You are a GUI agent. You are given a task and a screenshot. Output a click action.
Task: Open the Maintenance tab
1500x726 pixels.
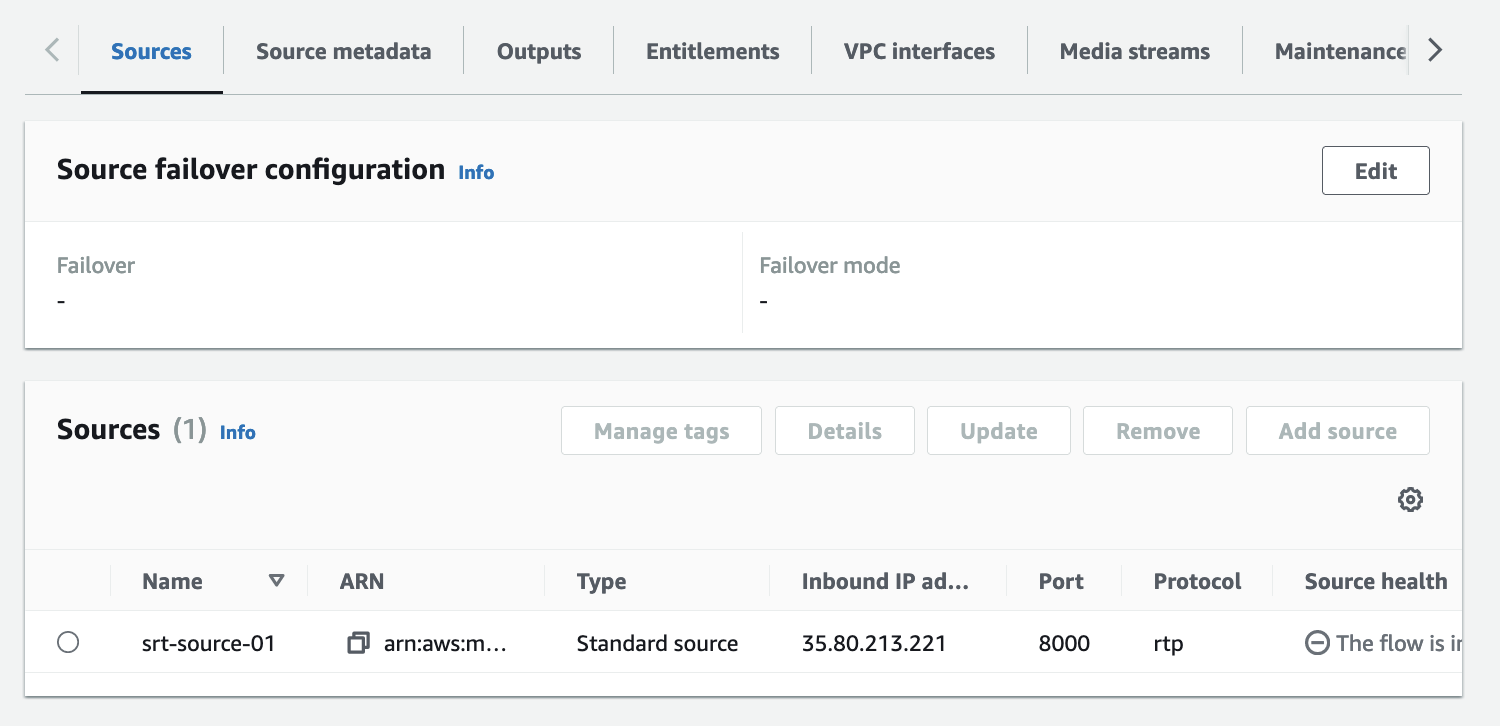tap(1339, 52)
